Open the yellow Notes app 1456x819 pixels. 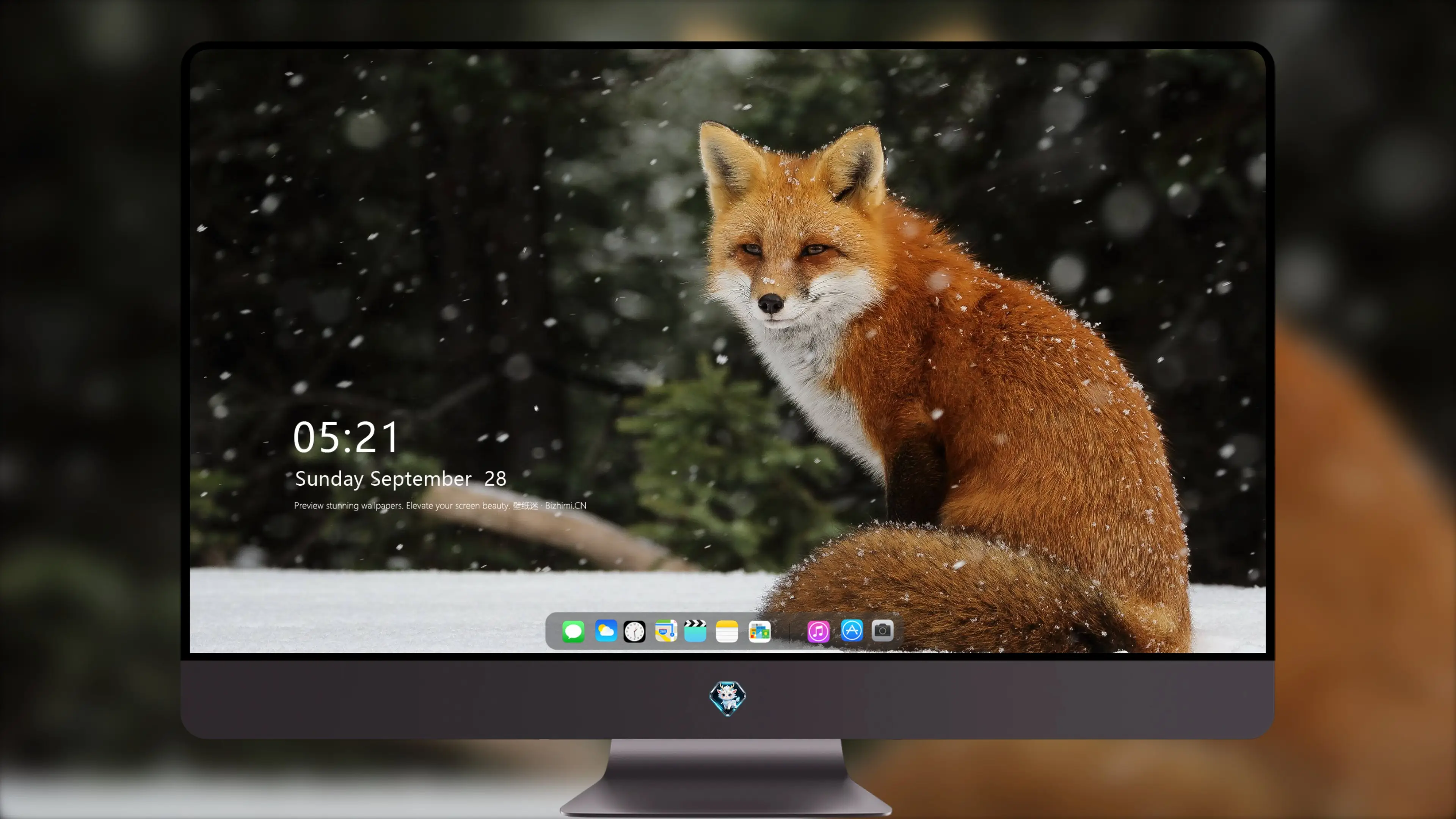click(x=727, y=631)
